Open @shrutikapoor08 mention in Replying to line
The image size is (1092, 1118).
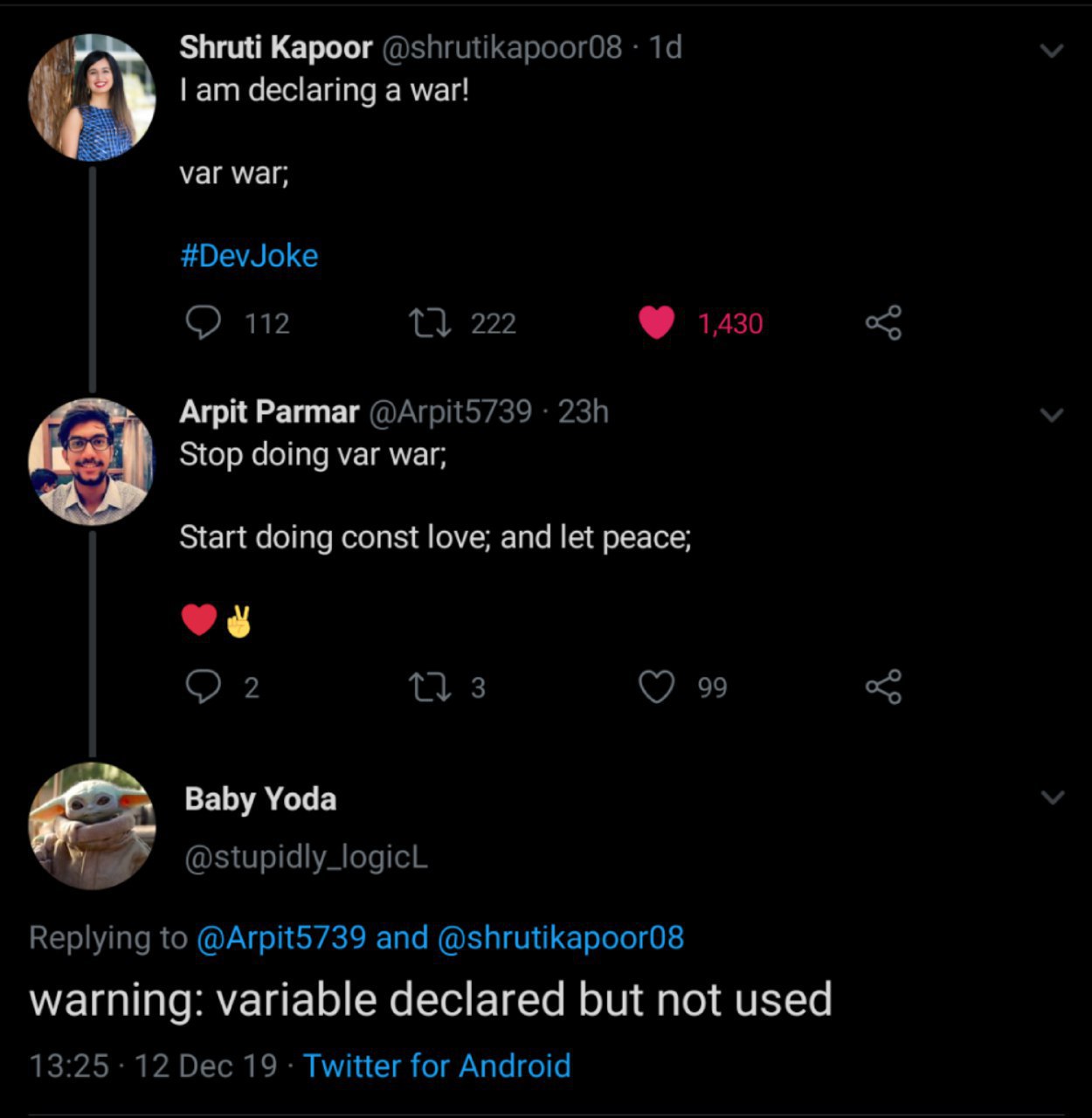click(560, 937)
